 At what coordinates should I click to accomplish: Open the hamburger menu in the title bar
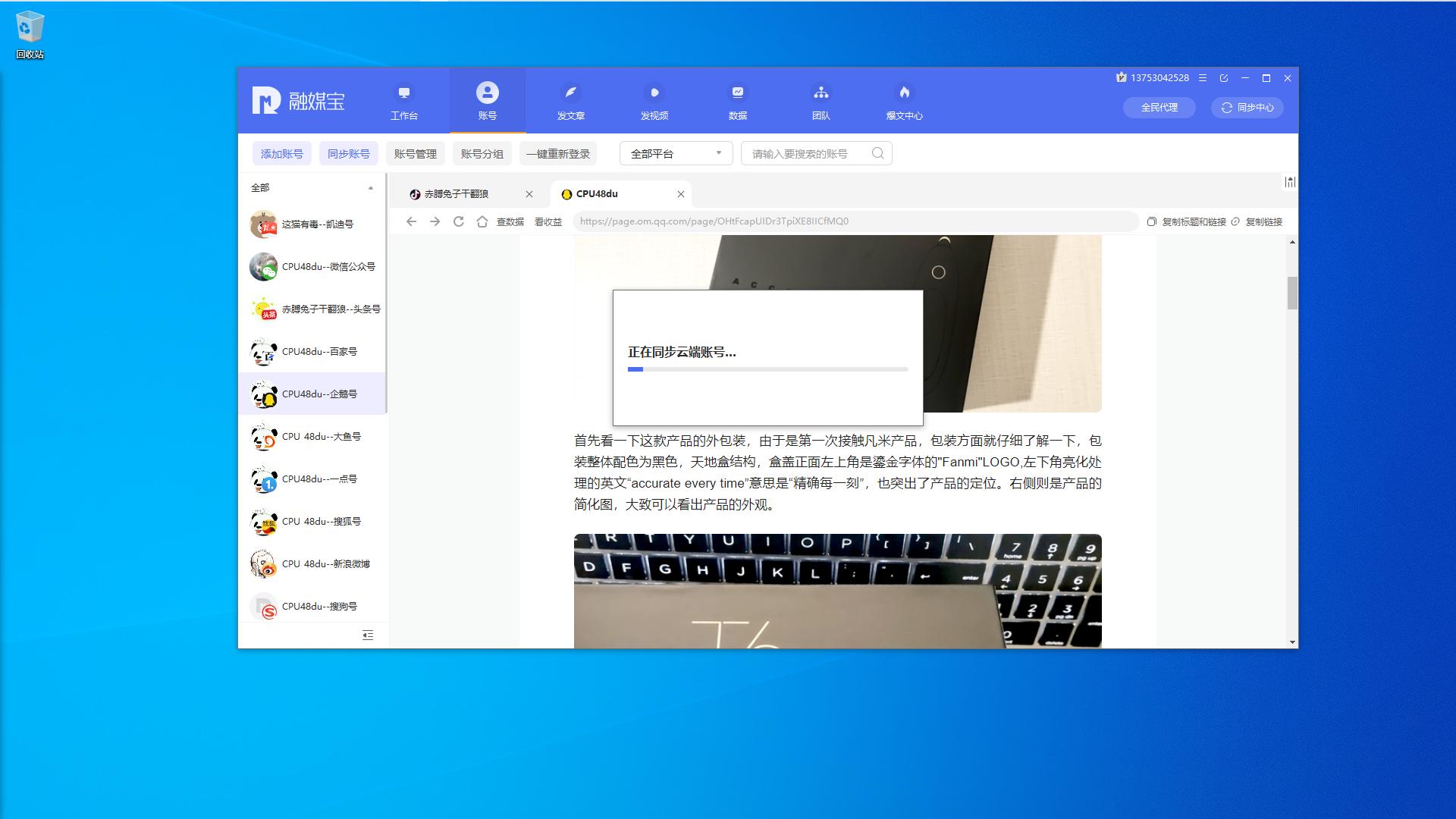(1203, 78)
